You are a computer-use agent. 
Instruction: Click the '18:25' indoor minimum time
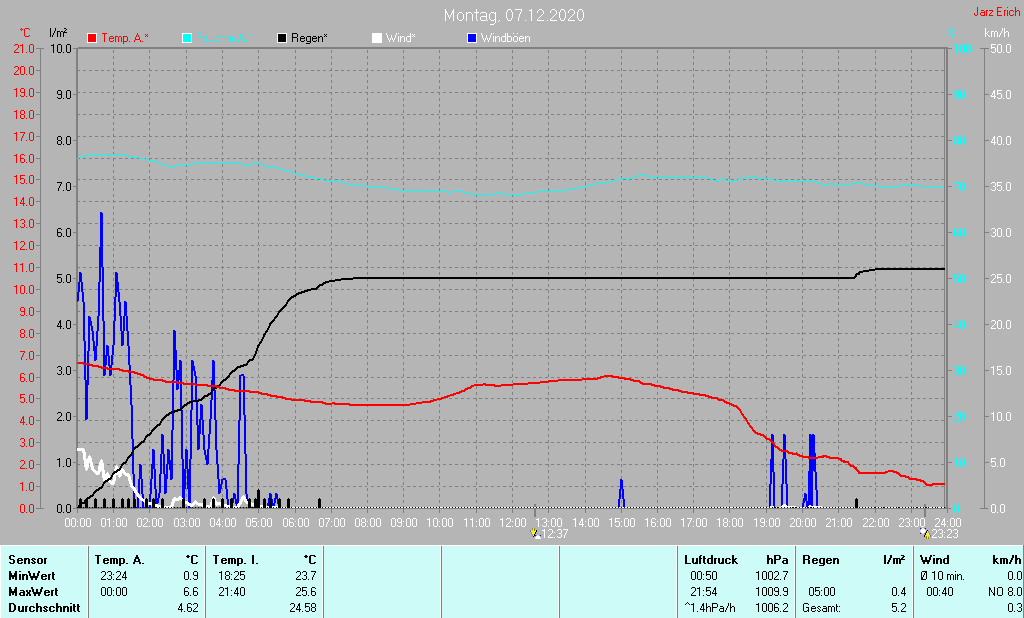pos(232,576)
